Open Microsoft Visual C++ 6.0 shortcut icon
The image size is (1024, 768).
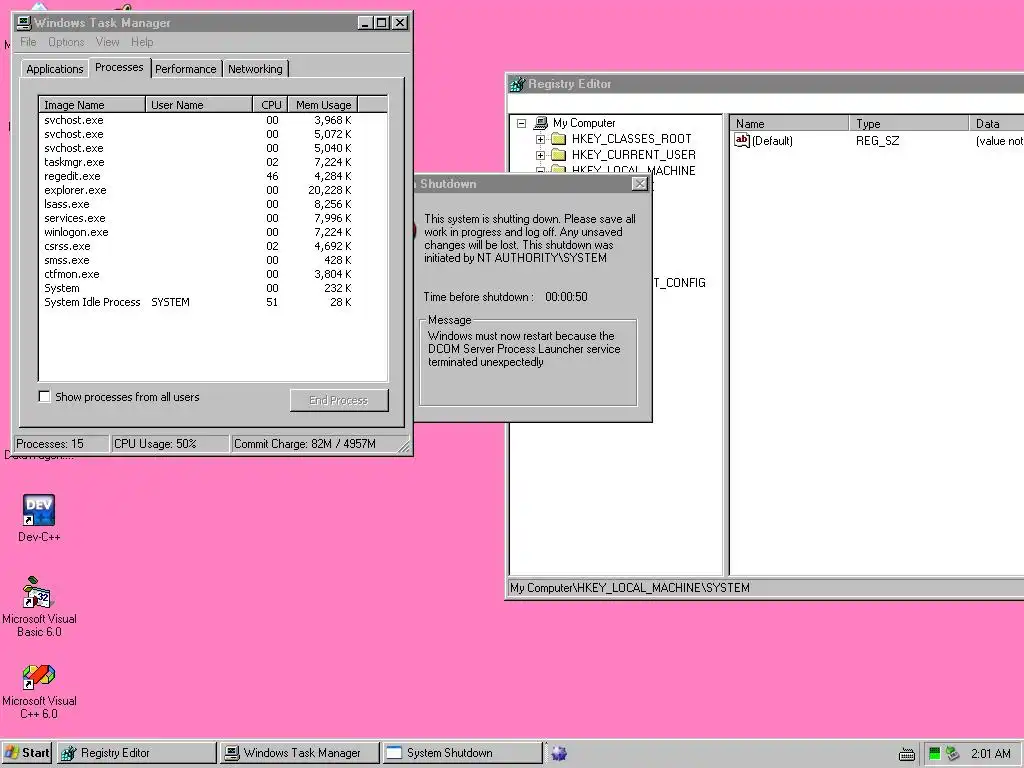point(39,677)
